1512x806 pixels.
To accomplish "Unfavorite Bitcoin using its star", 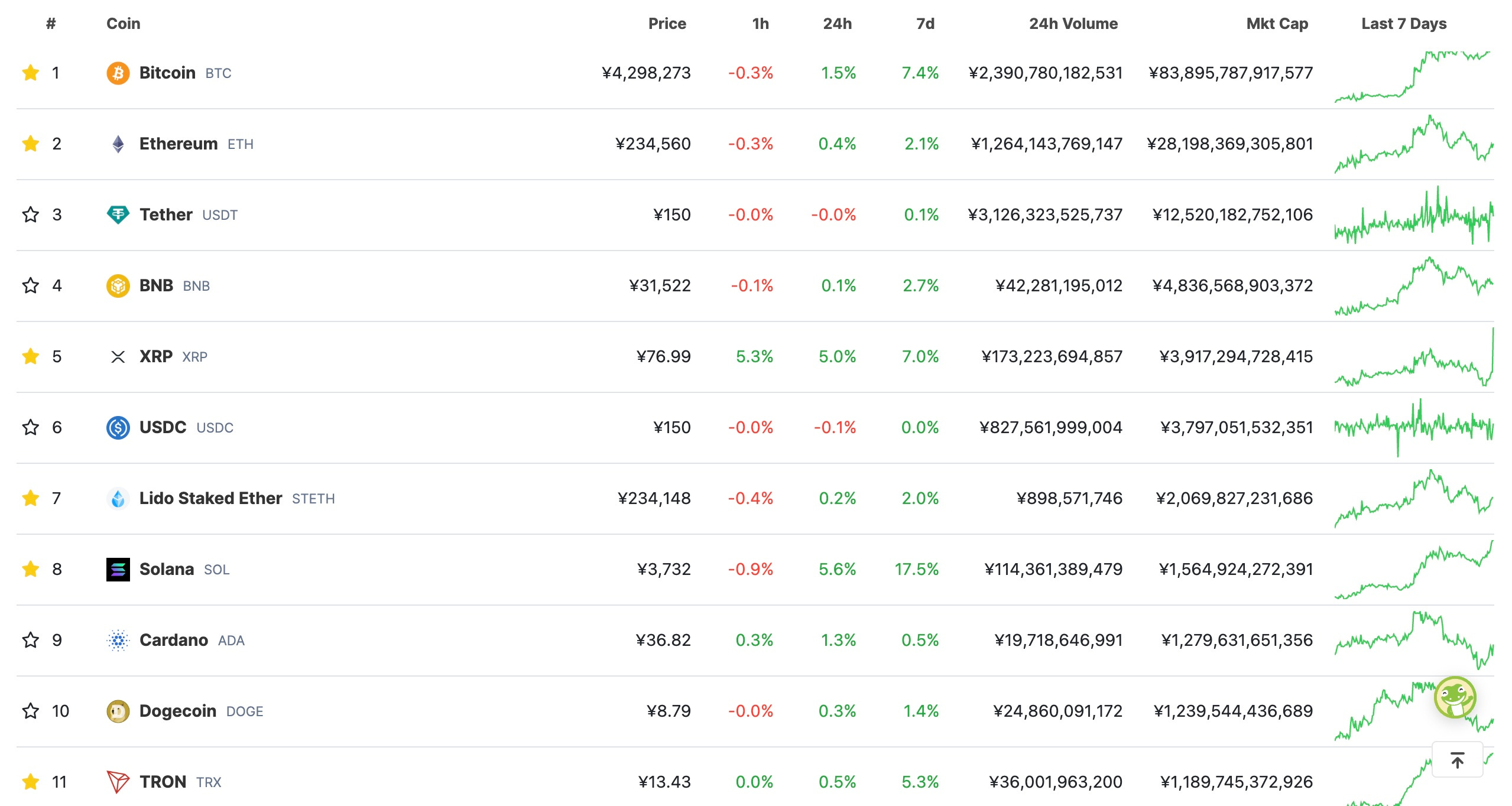I will 31,73.
